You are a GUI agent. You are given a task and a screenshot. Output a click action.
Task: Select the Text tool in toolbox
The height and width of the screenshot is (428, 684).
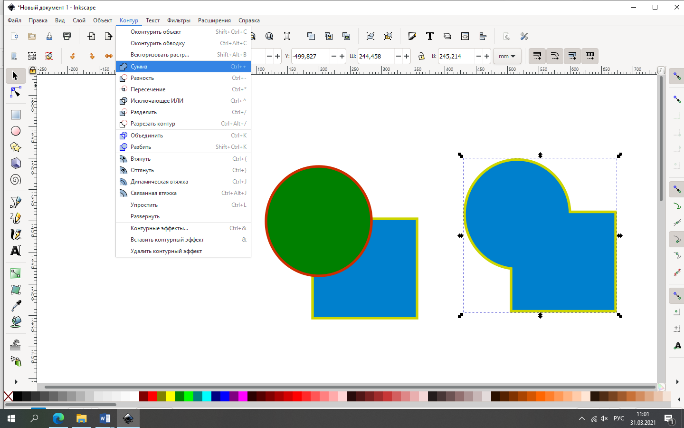(16, 250)
